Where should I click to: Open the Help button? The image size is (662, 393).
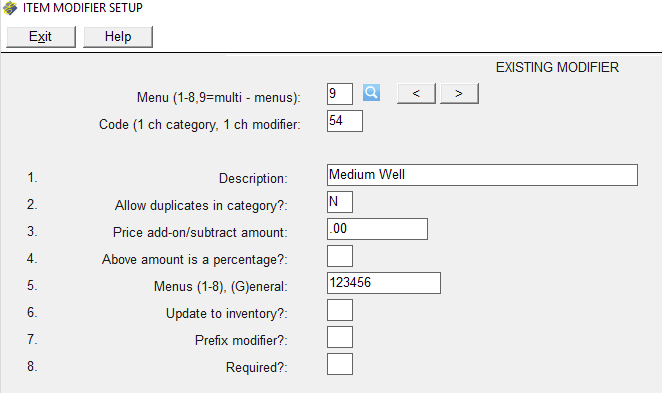(x=118, y=37)
